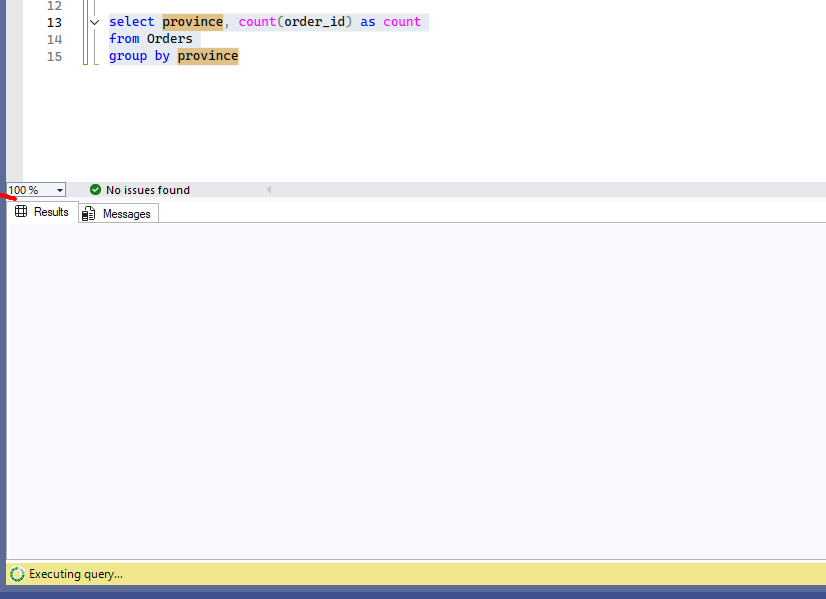Click the horizontal scrollbar left arrow
826x599 pixels.
(269, 190)
